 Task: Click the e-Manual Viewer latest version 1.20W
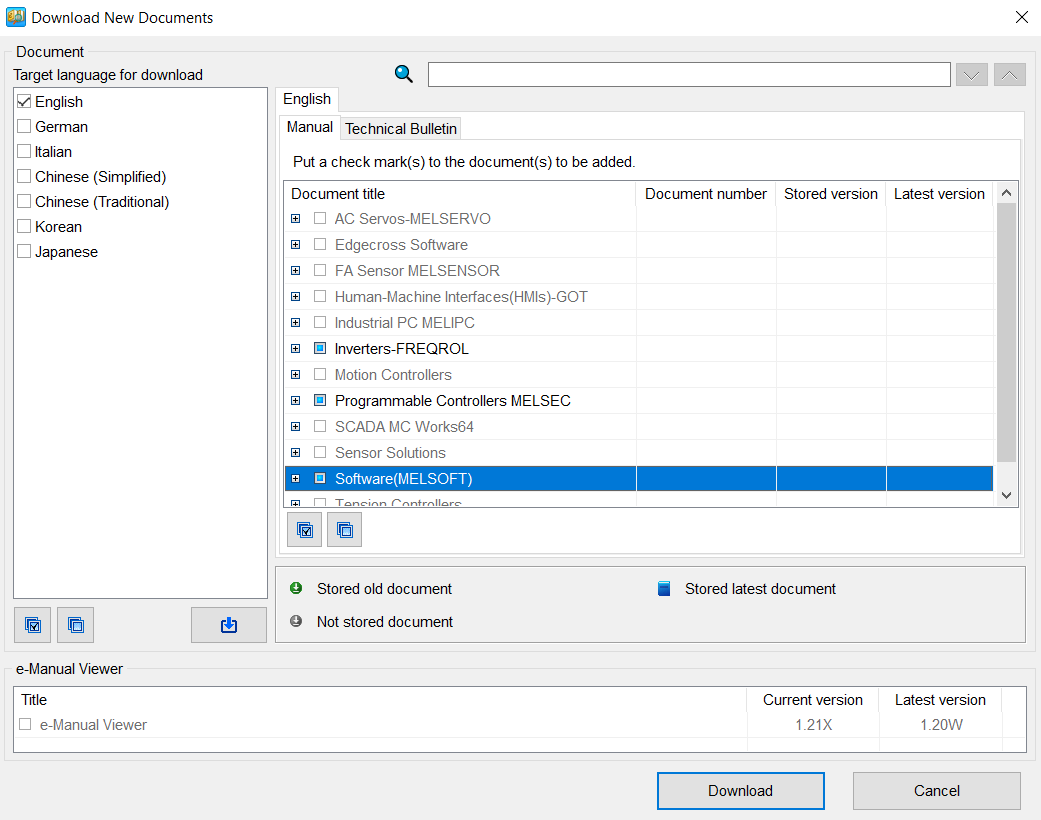pyautogui.click(x=941, y=724)
